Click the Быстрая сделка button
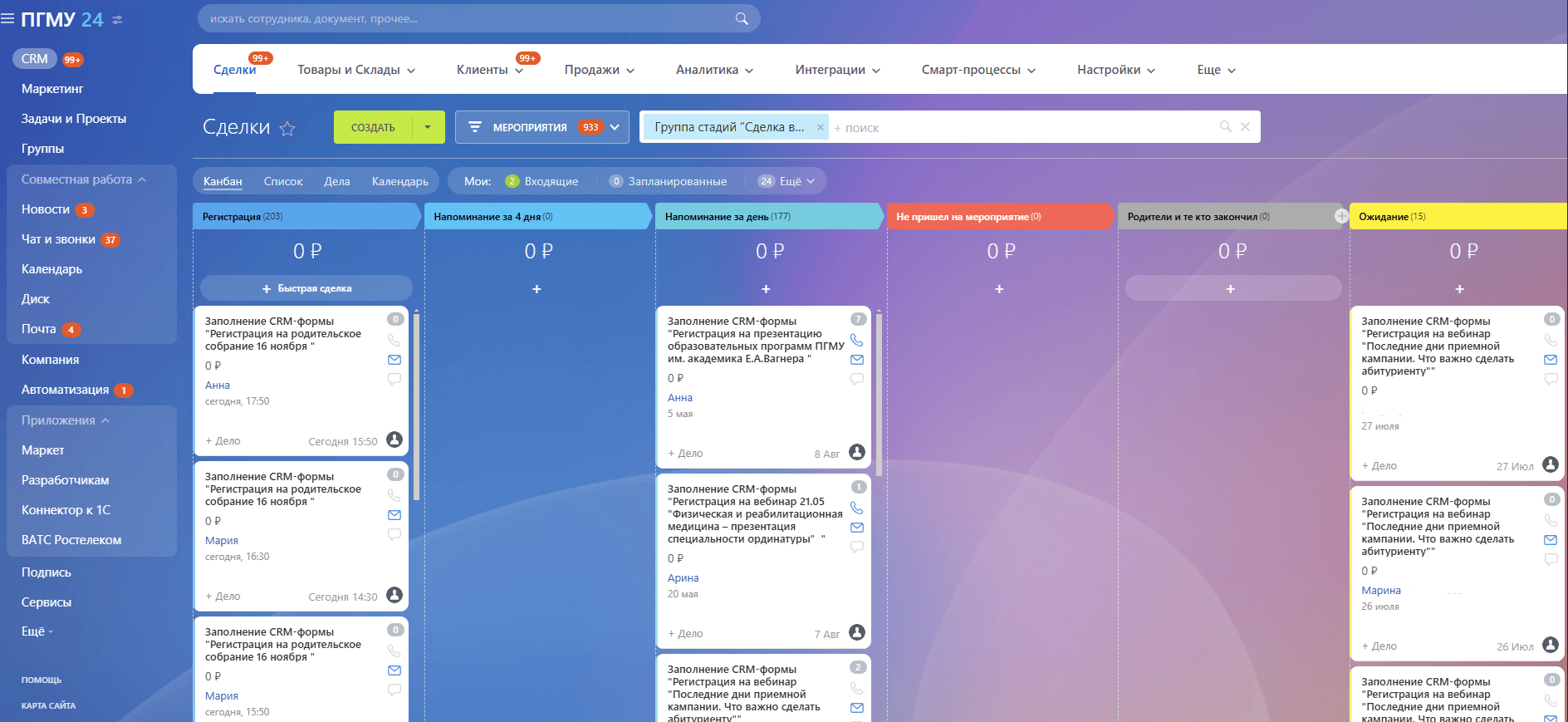1568x722 pixels. [306, 288]
